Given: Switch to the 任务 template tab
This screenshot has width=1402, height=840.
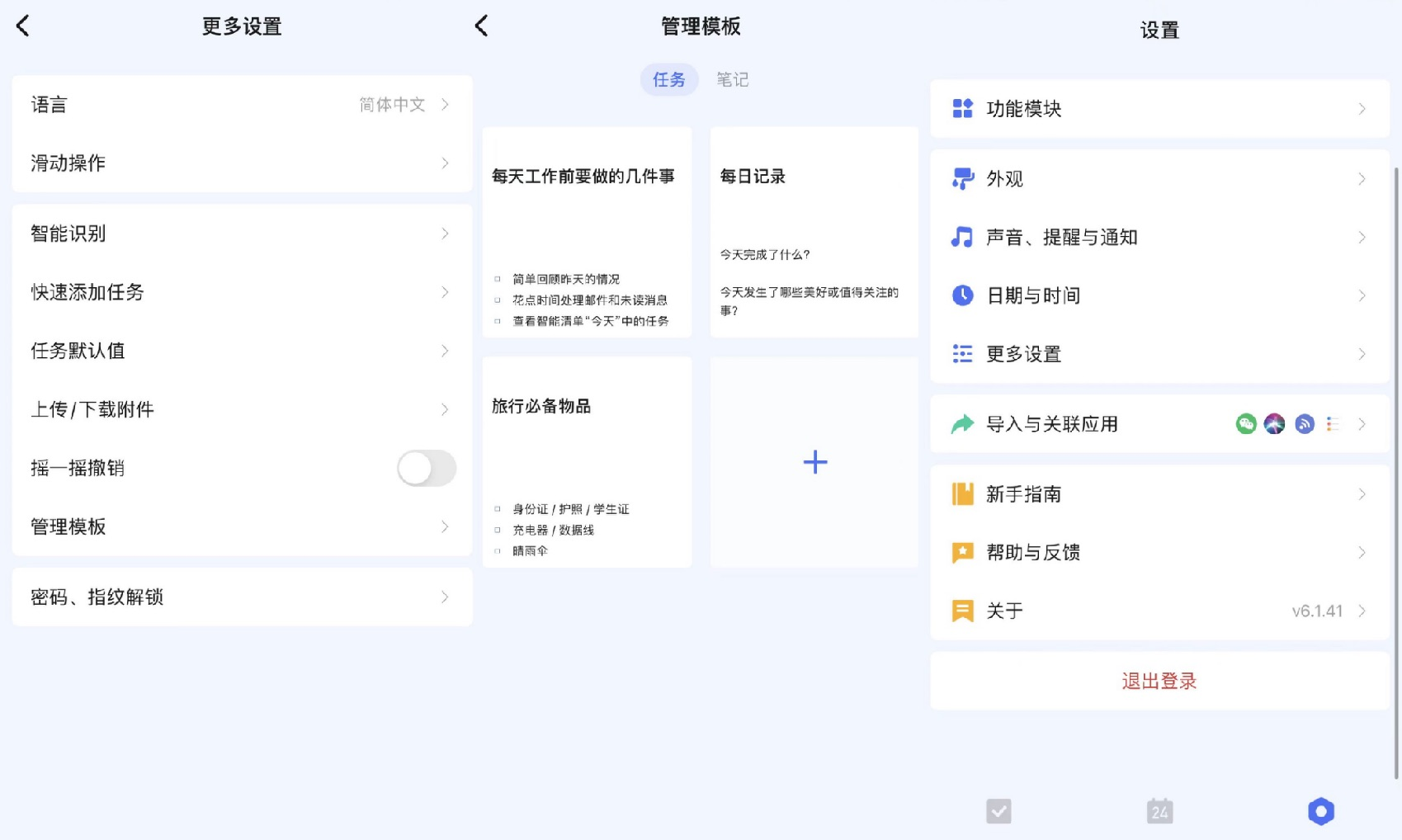Looking at the screenshot, I should (x=669, y=80).
